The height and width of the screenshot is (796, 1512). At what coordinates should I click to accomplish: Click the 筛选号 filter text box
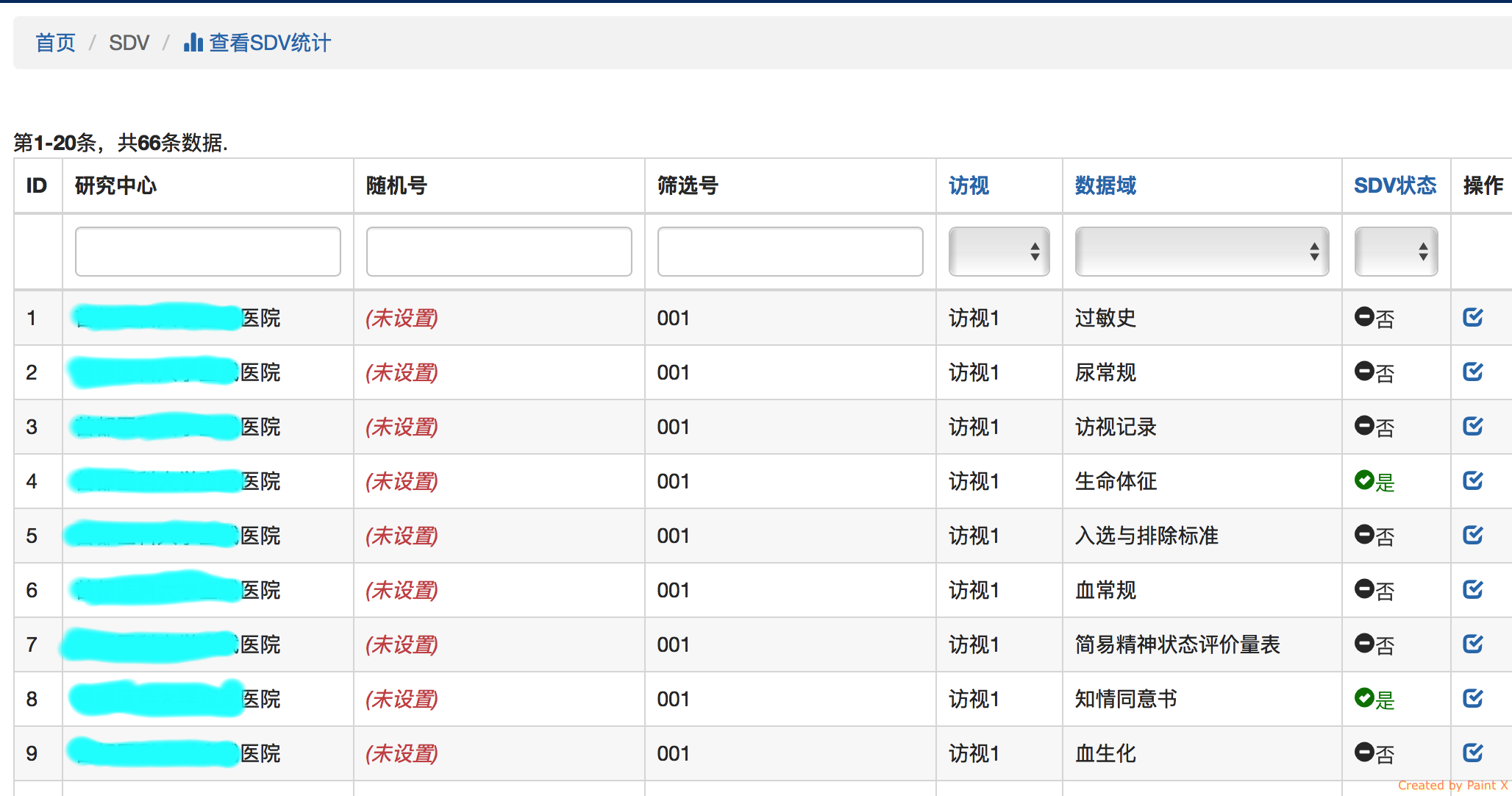pos(790,252)
